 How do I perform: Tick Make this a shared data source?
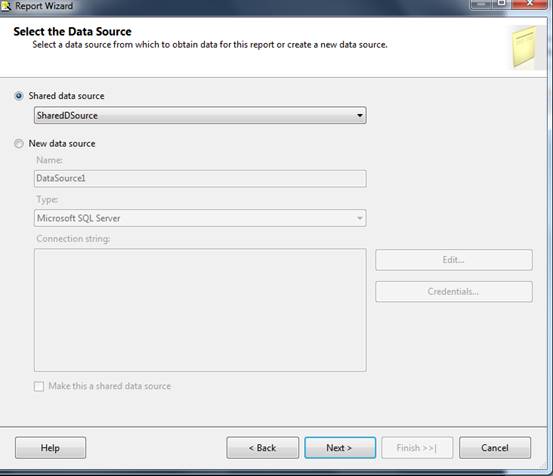(39, 386)
